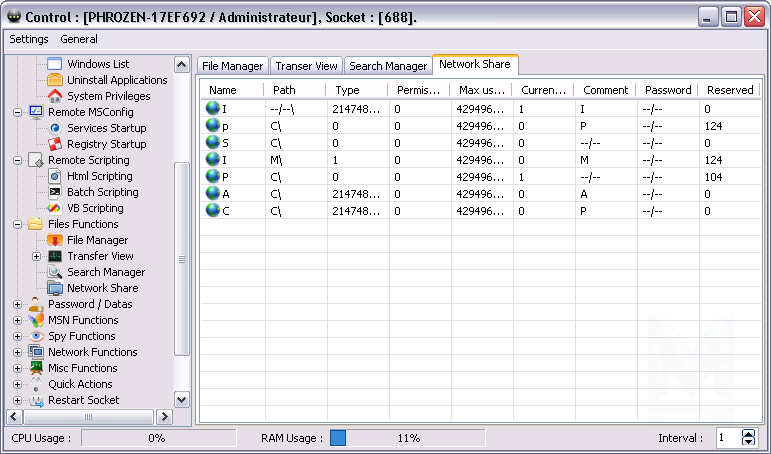Image resolution: width=771 pixels, height=454 pixels.
Task: Select Network Share in the tree
Action: click(x=102, y=288)
